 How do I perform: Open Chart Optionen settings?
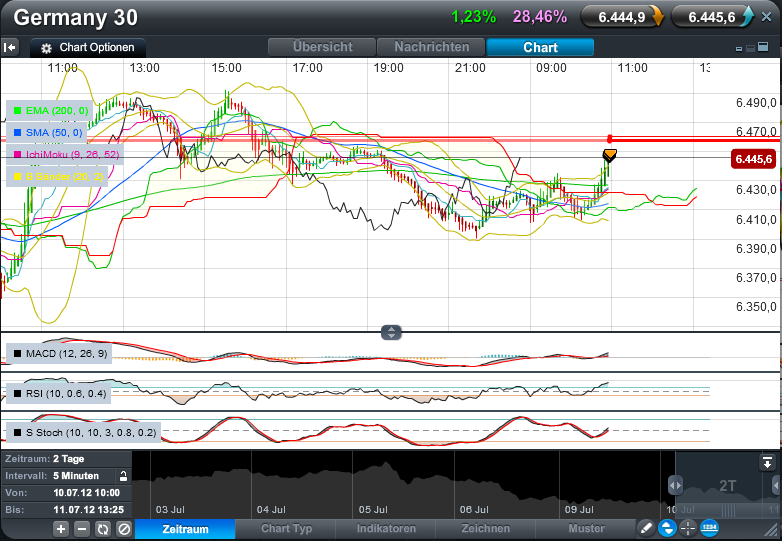pyautogui.click(x=88, y=48)
